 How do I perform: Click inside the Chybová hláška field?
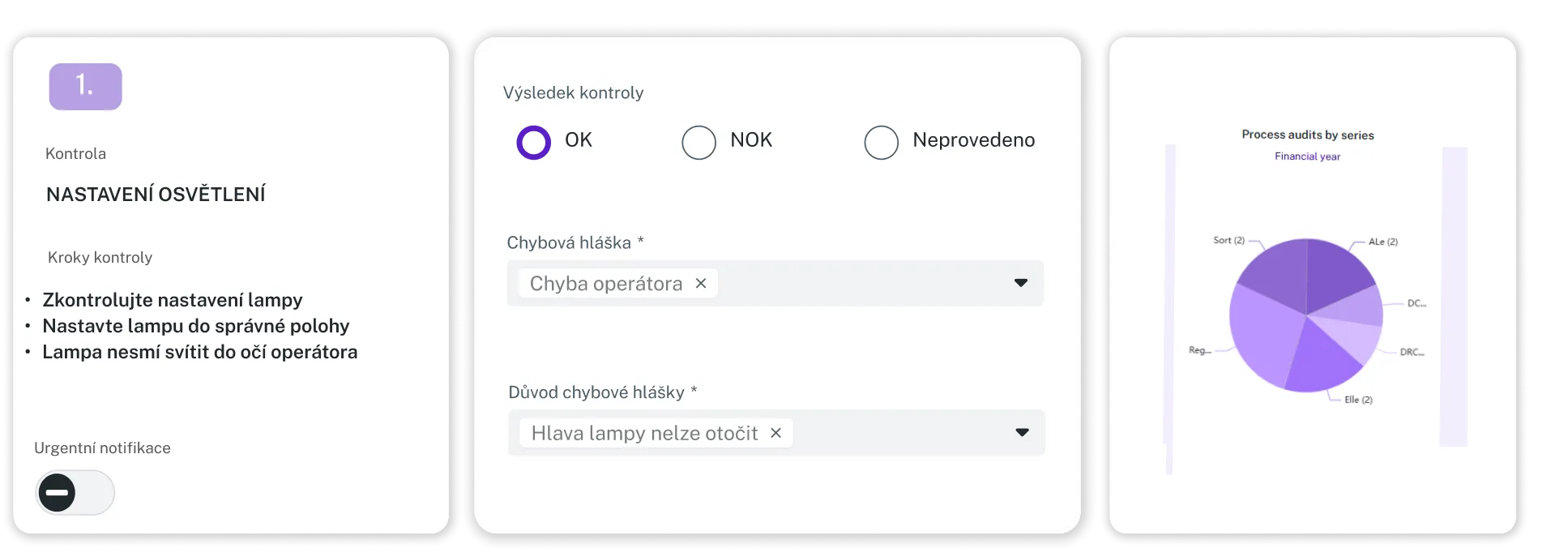(859, 284)
